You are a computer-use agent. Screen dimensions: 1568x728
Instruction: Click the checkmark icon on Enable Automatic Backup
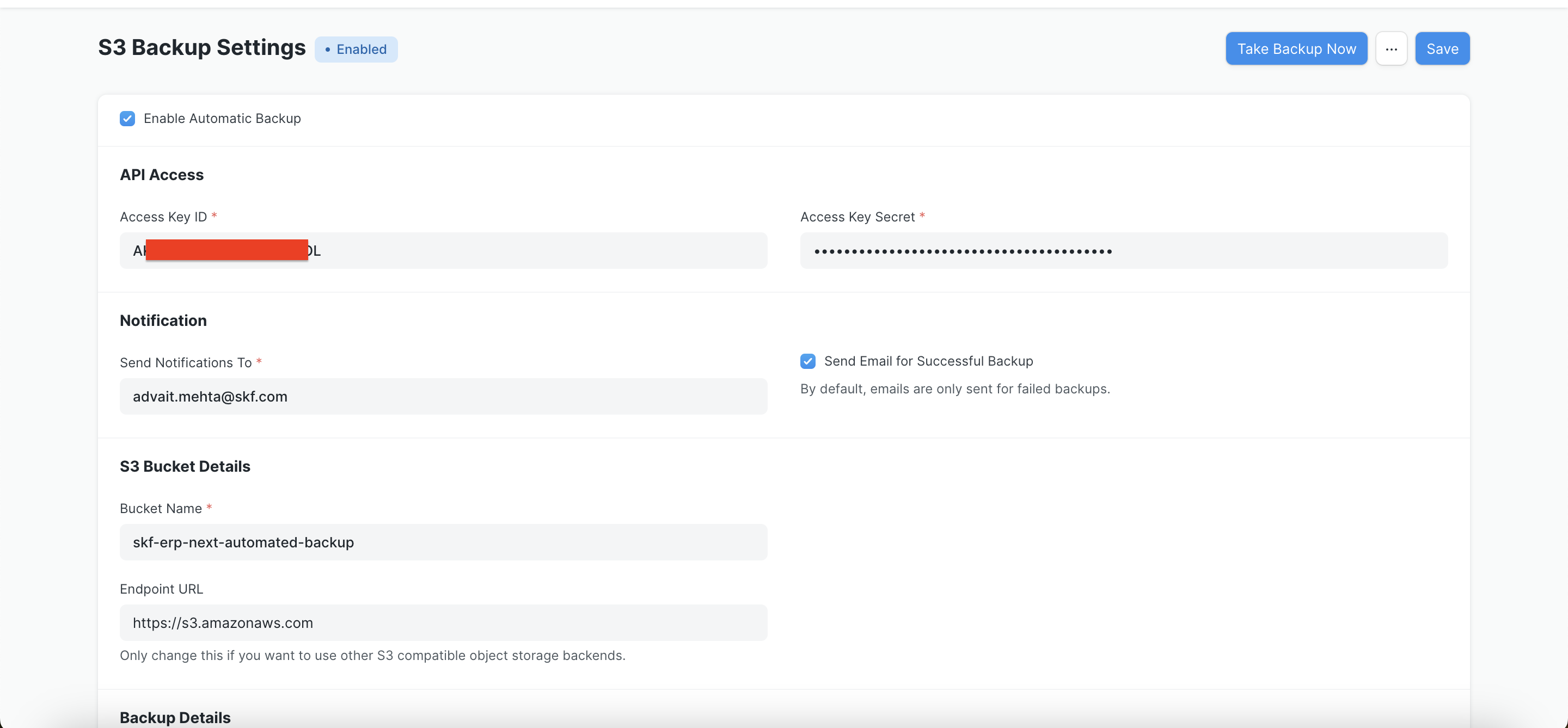tap(127, 119)
